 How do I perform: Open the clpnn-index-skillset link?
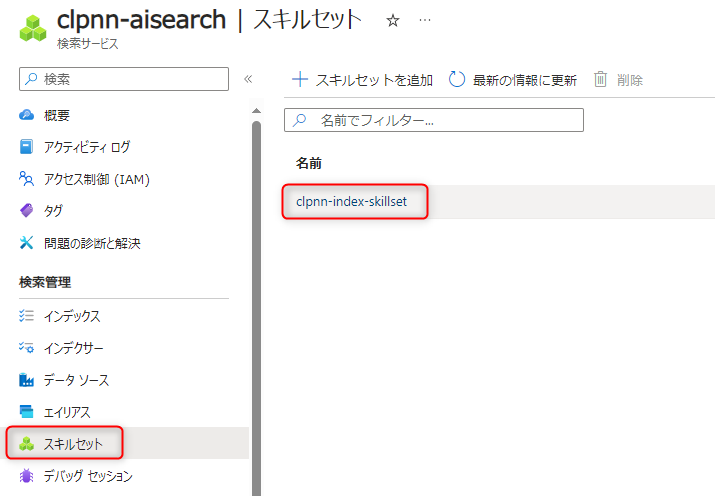(x=354, y=202)
